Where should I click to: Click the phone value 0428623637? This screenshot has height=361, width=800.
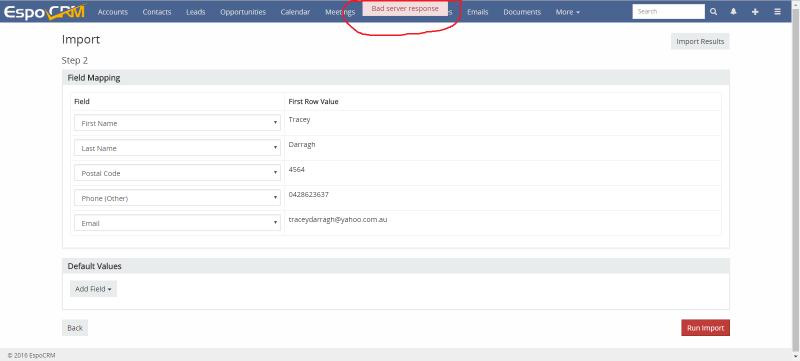[308, 194]
